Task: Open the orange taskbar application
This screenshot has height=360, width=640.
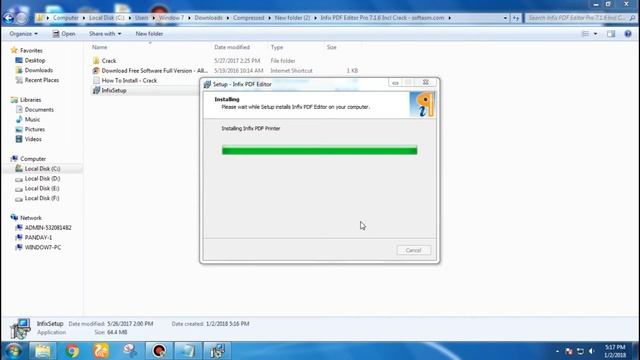Action: (101, 351)
